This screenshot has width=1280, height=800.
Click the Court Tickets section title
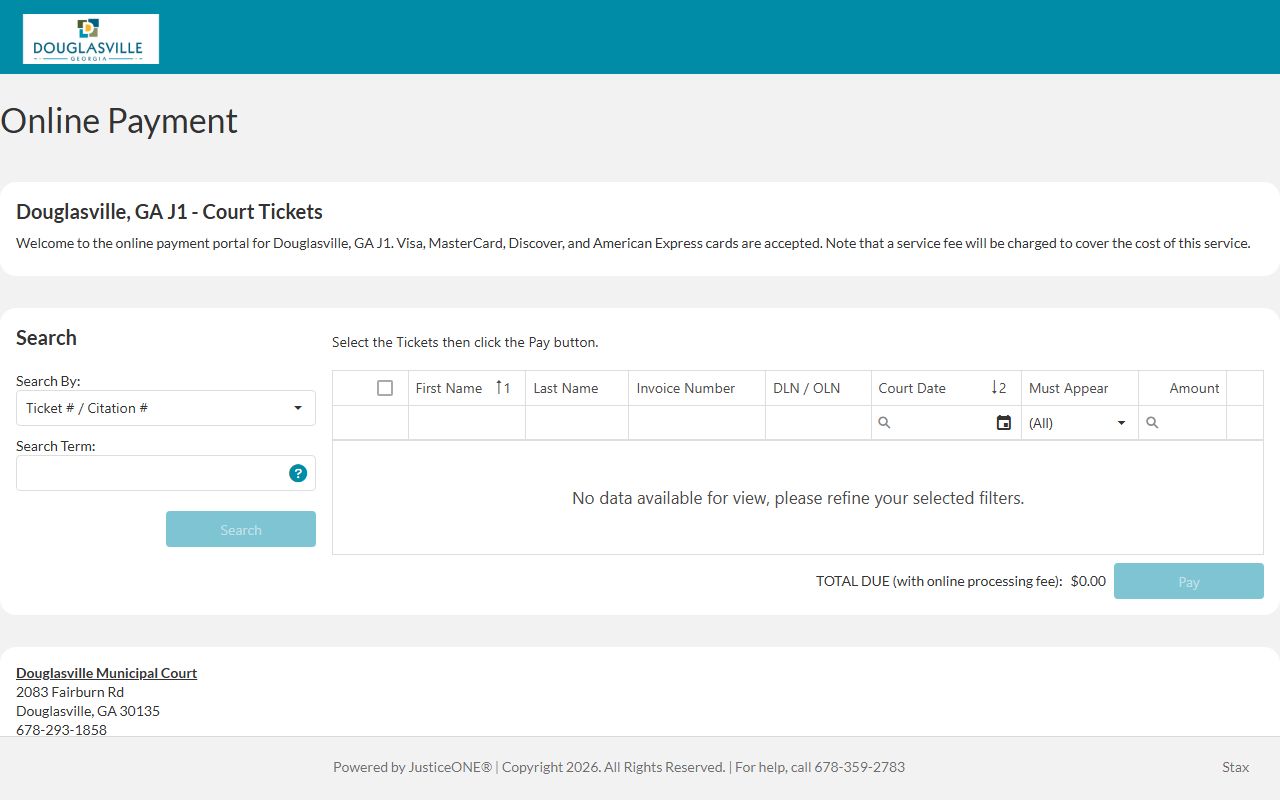(x=169, y=212)
